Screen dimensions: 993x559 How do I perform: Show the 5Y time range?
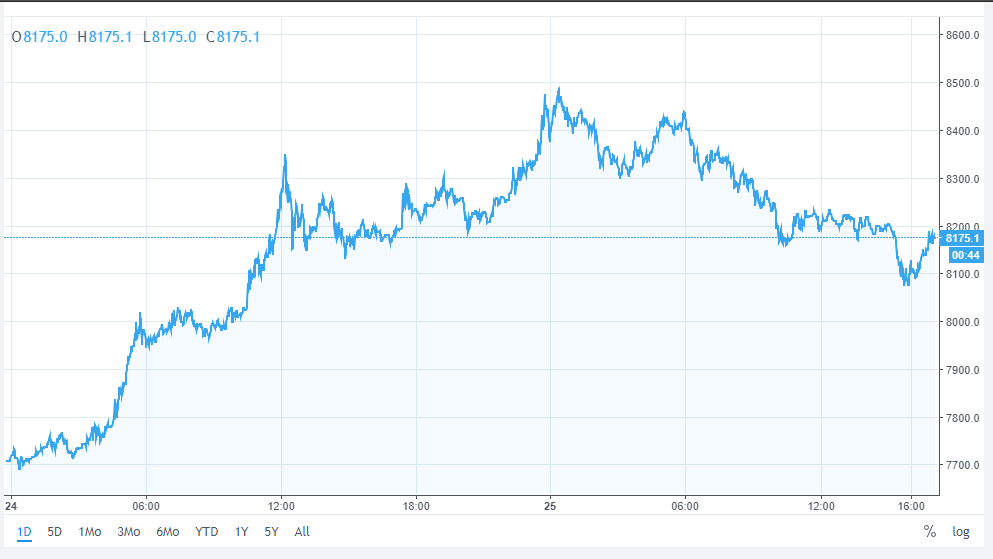point(271,532)
